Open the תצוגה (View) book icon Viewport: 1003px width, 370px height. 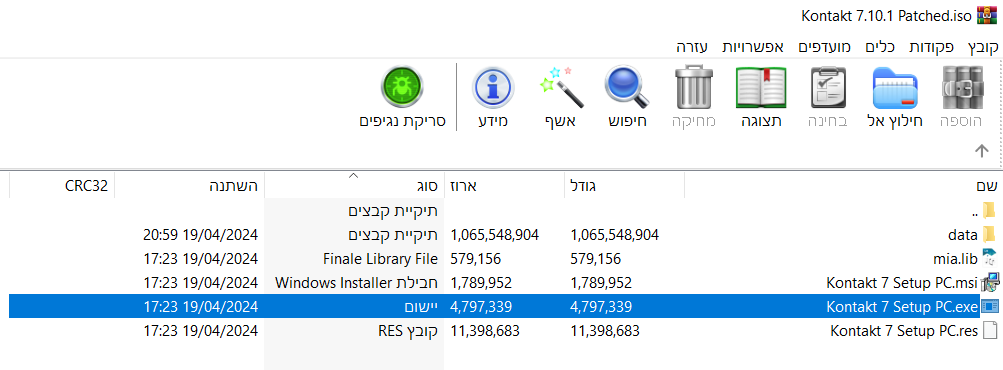(x=761, y=87)
